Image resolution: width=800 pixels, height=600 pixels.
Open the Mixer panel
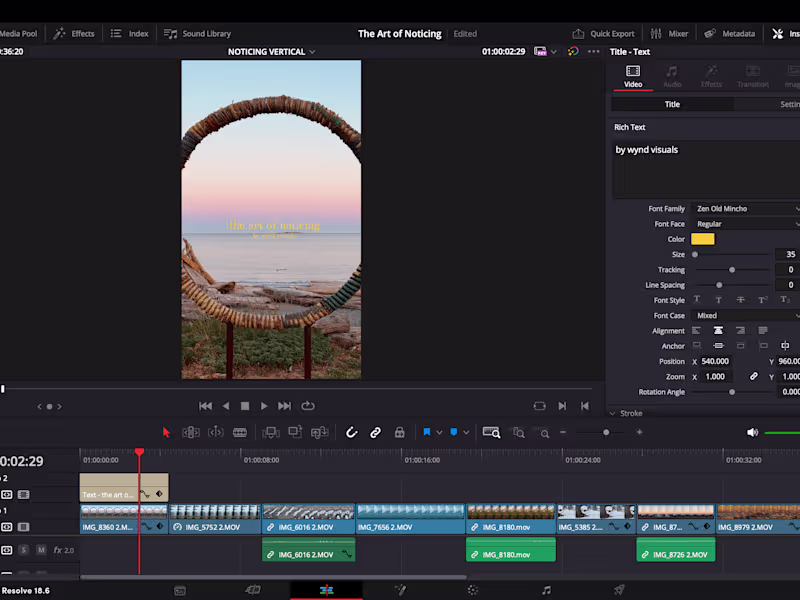coord(669,34)
